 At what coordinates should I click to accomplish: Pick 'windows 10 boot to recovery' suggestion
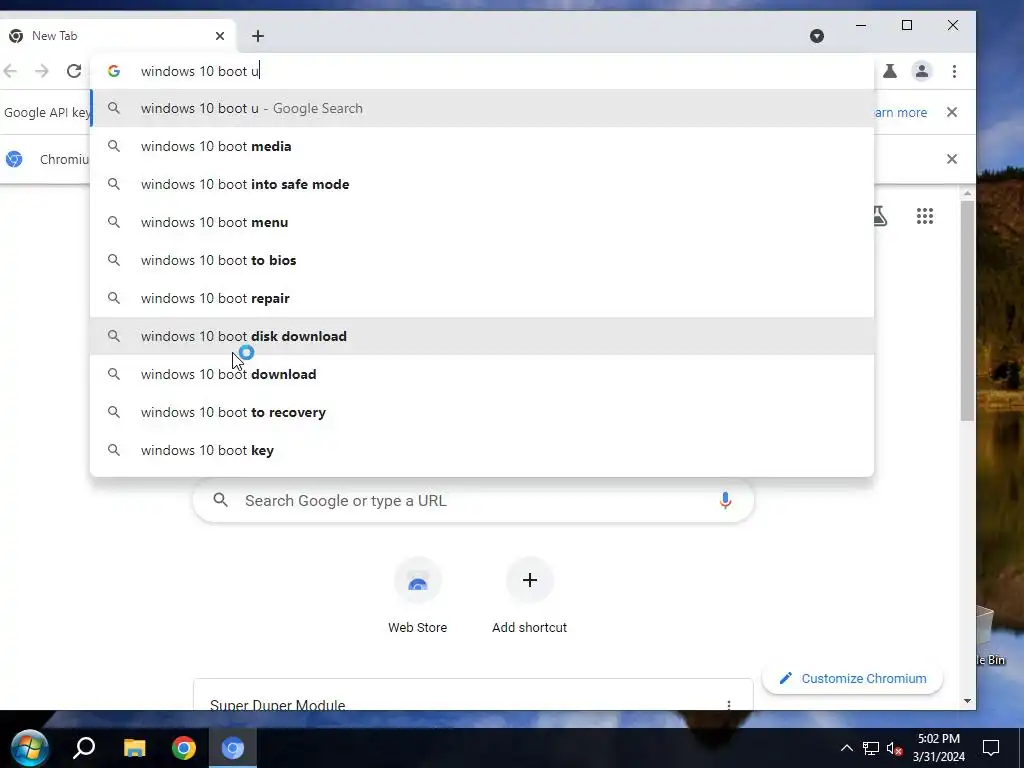click(482, 412)
